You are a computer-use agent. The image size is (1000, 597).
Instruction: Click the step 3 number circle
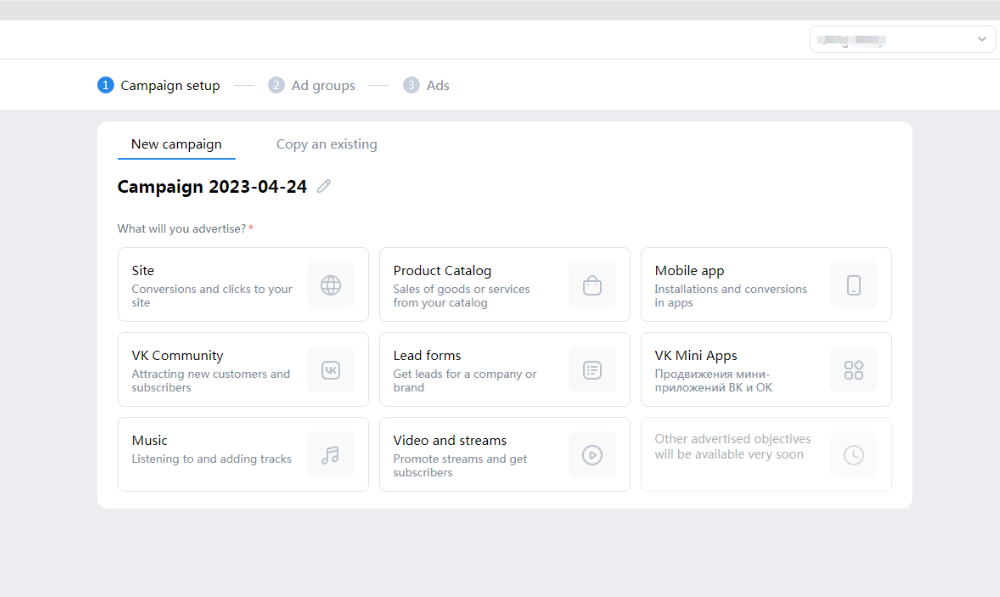point(411,85)
